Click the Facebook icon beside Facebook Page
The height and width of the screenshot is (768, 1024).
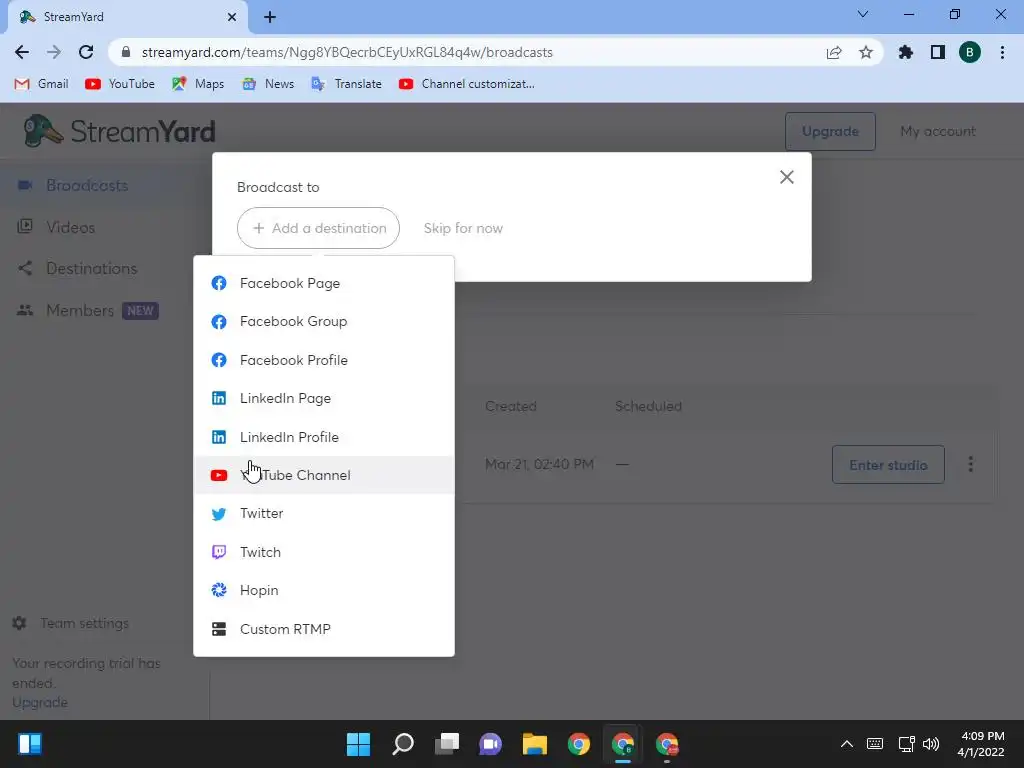[219, 283]
